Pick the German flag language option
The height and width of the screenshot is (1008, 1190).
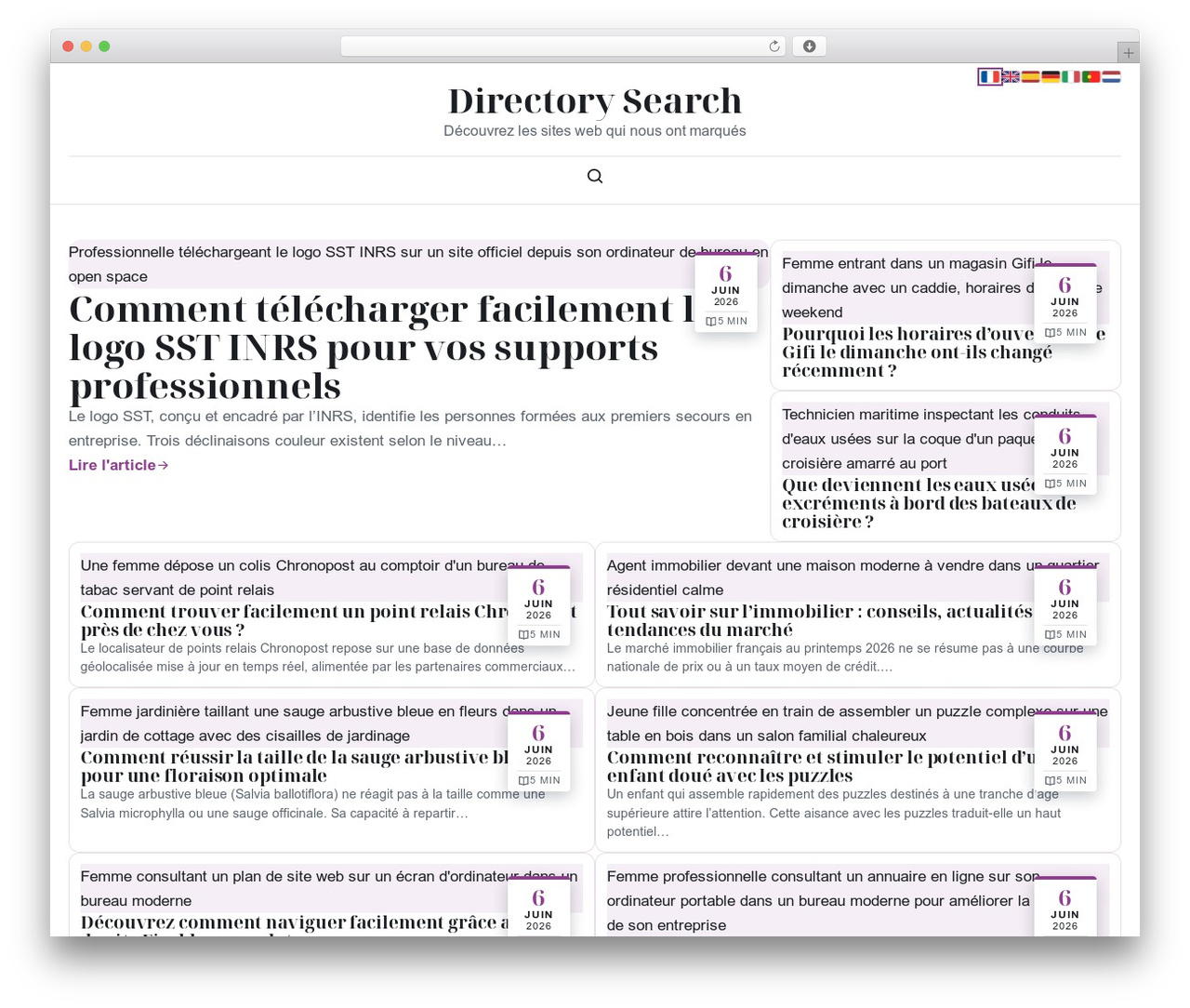point(1051,77)
